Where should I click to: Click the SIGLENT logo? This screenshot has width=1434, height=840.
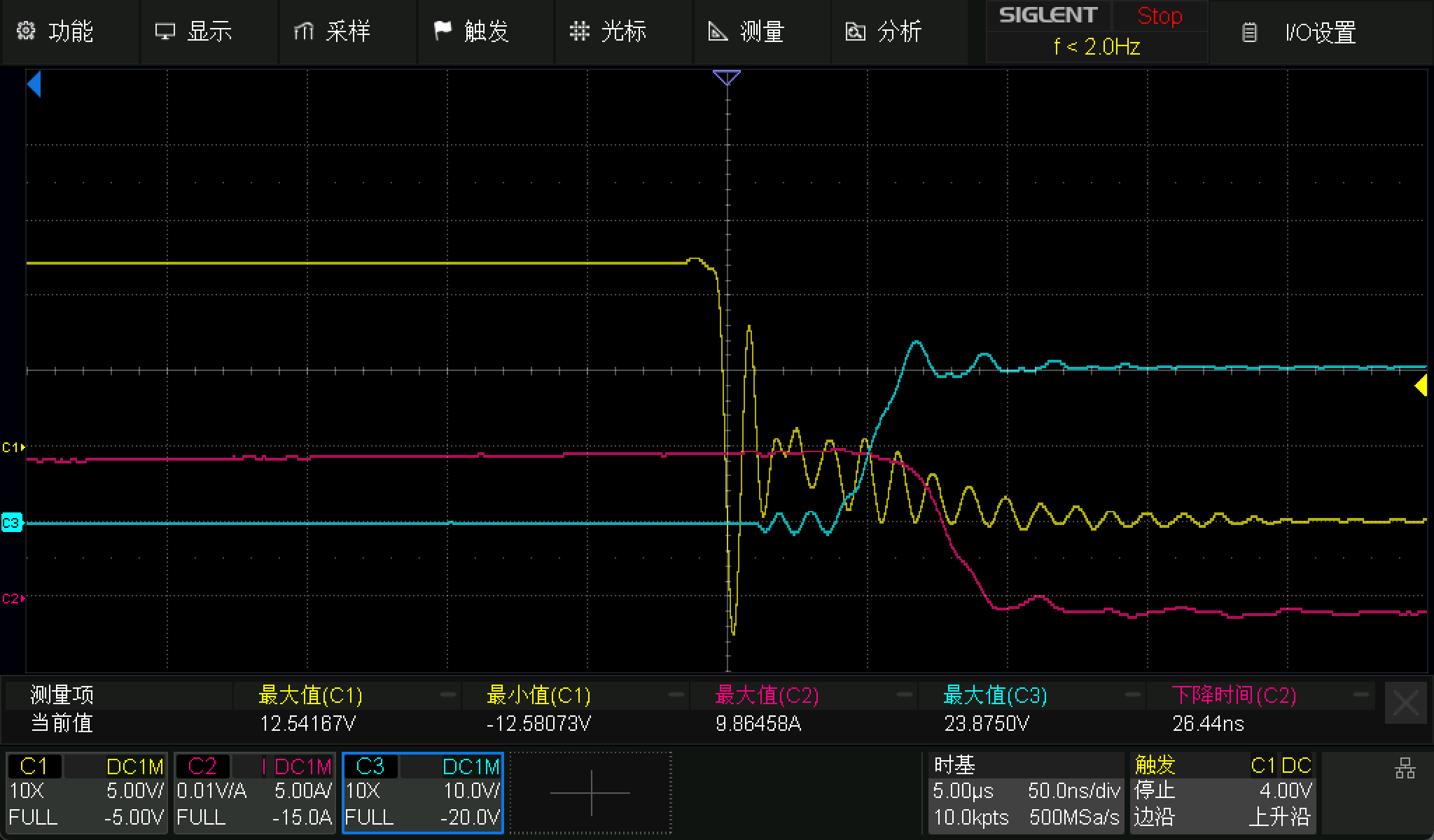point(1047,15)
